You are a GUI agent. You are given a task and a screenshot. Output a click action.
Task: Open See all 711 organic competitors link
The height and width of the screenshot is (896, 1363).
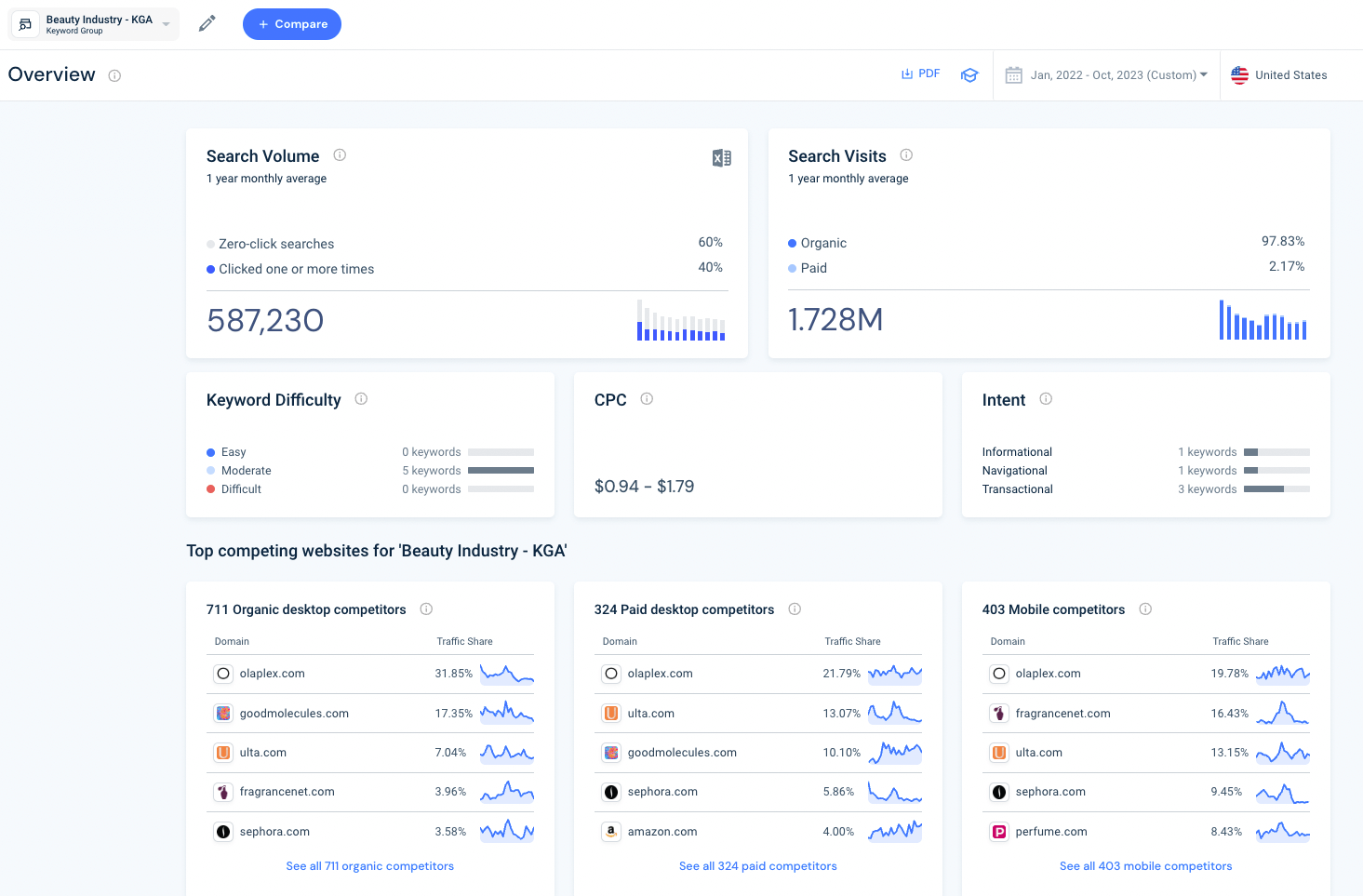coord(370,866)
